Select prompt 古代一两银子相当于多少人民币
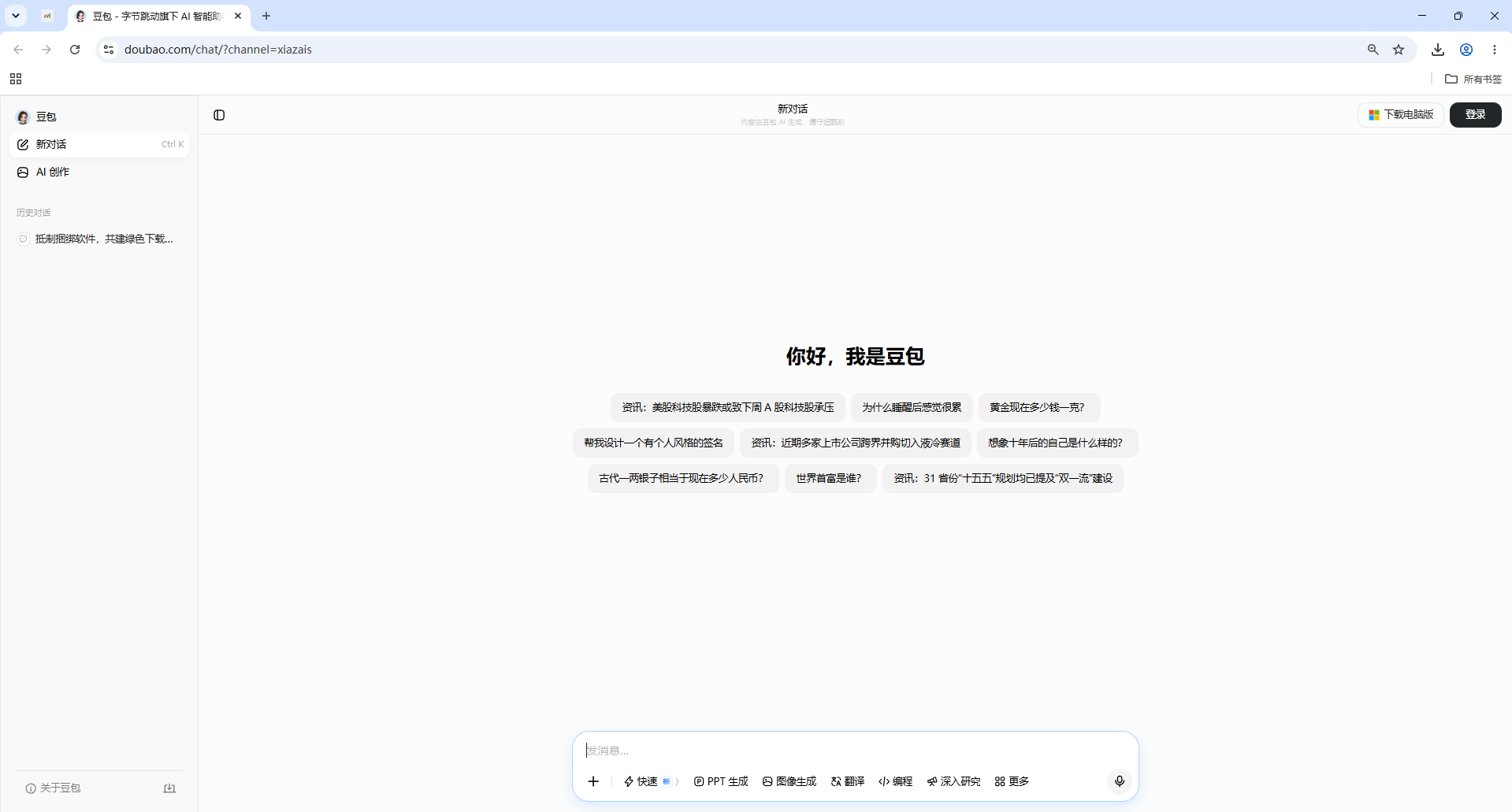1512x812 pixels. tap(682, 478)
